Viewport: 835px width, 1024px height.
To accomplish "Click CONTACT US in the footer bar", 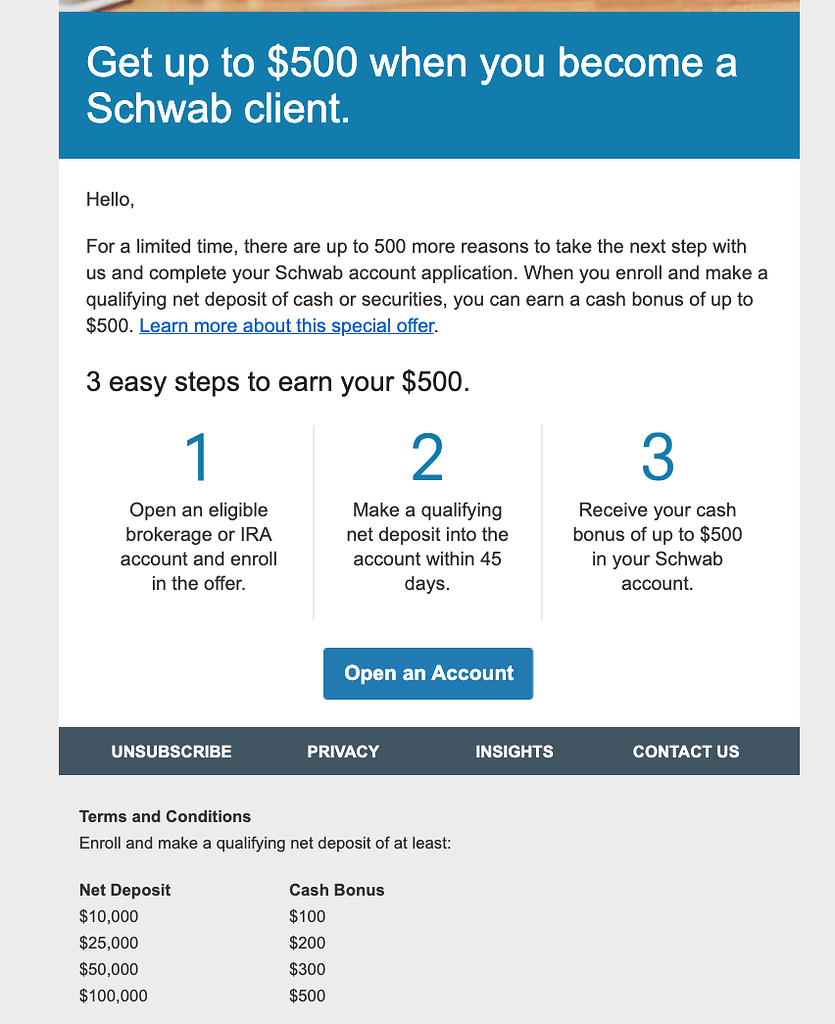I will tap(685, 751).
